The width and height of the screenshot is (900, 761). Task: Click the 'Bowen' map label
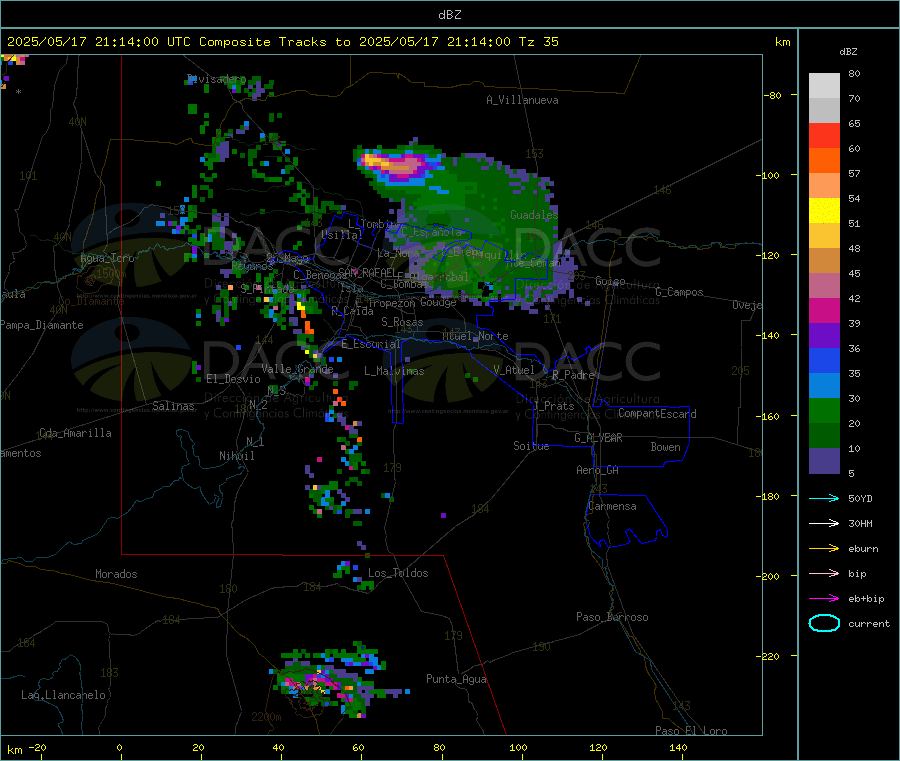[665, 447]
